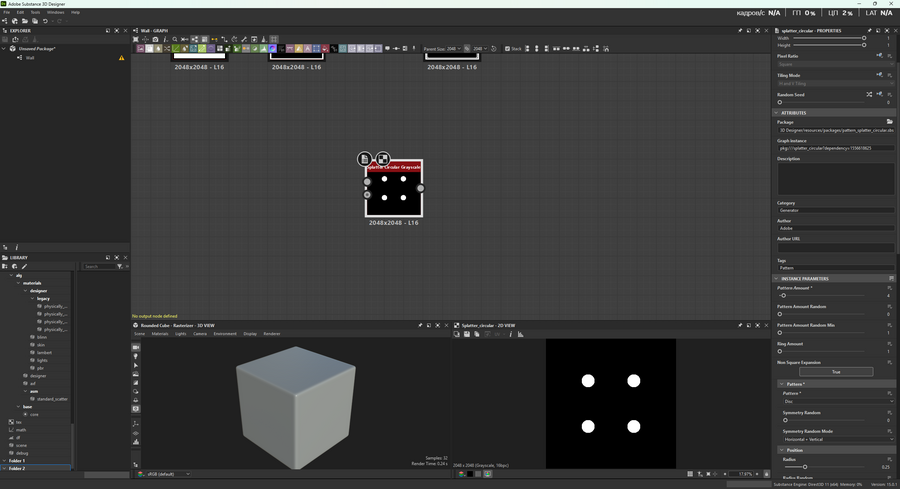
Task: Select the blinn item in library
Action: click(x=42, y=337)
